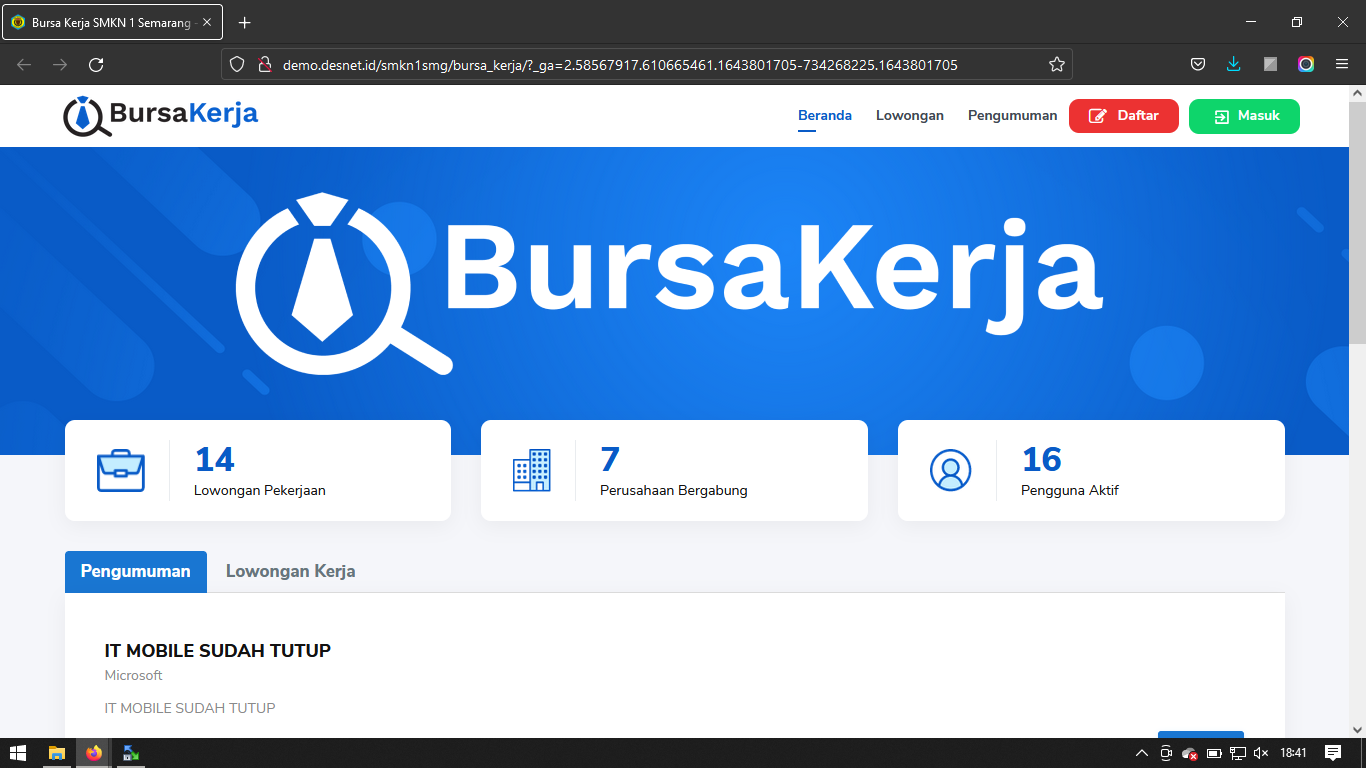Click the BursaKerja logo in the navbar
Image resolution: width=1366 pixels, height=768 pixels.
pos(160,115)
